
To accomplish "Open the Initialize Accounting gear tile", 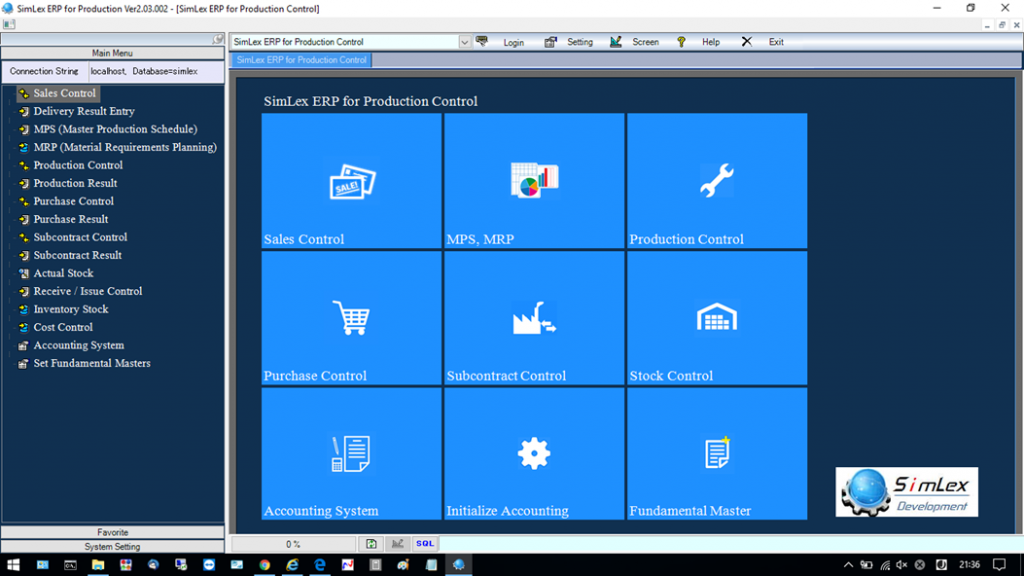I will [x=533, y=453].
